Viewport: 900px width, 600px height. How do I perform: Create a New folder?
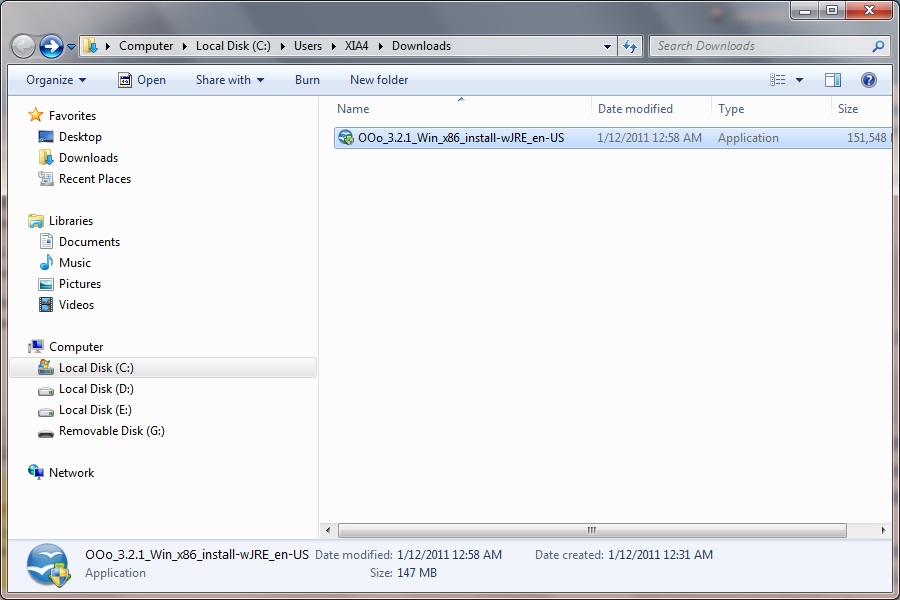(x=379, y=80)
